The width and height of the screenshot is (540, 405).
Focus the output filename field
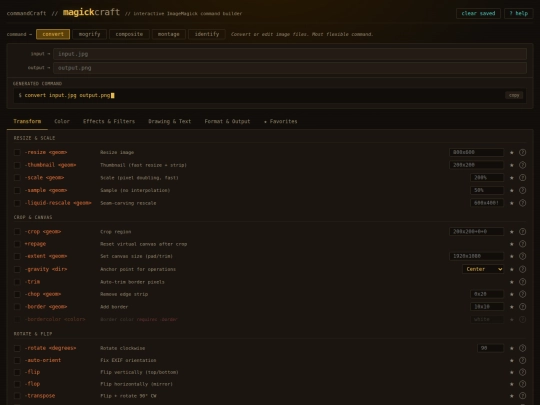click(x=290, y=68)
